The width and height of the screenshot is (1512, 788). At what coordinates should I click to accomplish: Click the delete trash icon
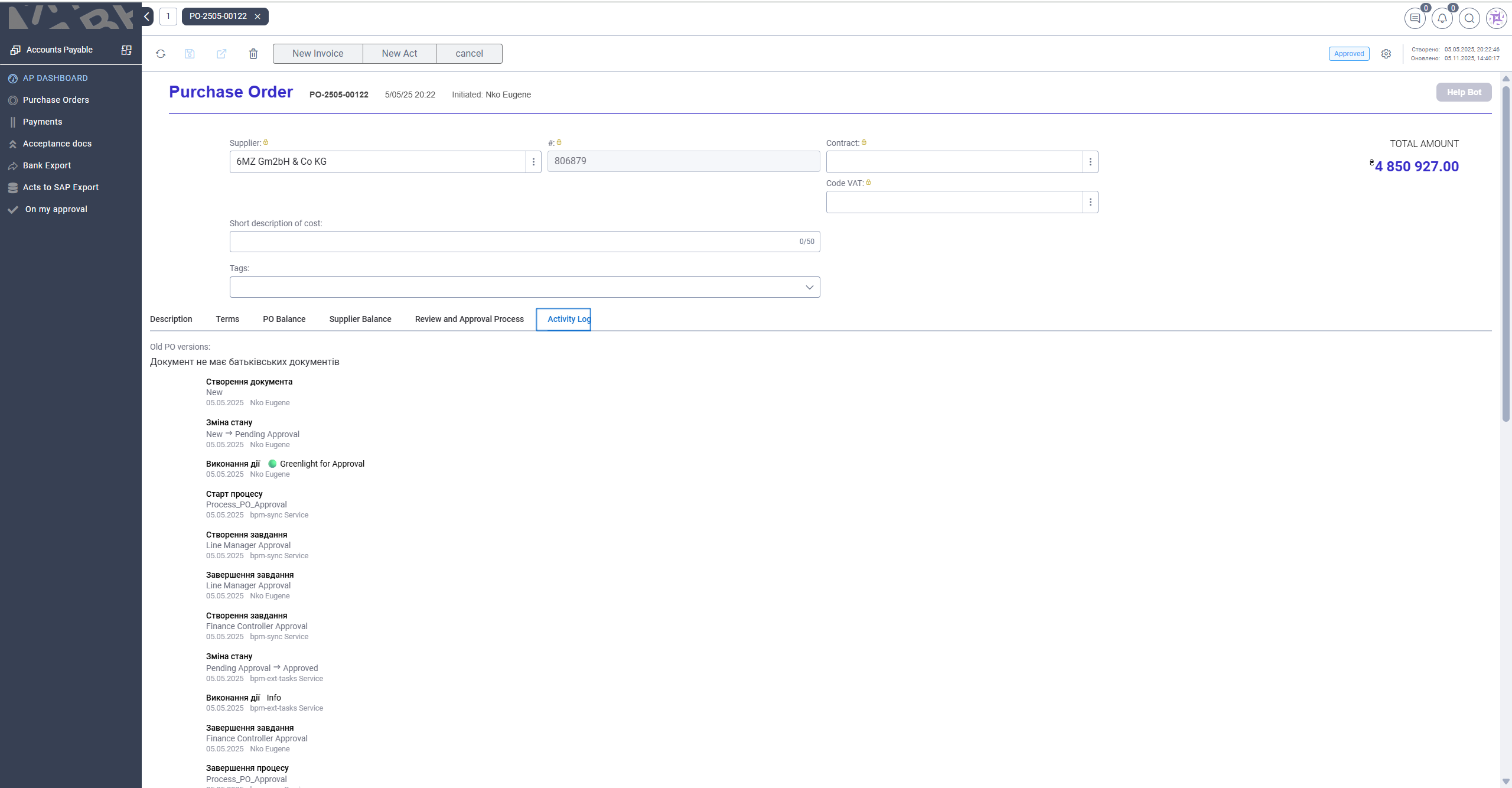click(x=253, y=54)
